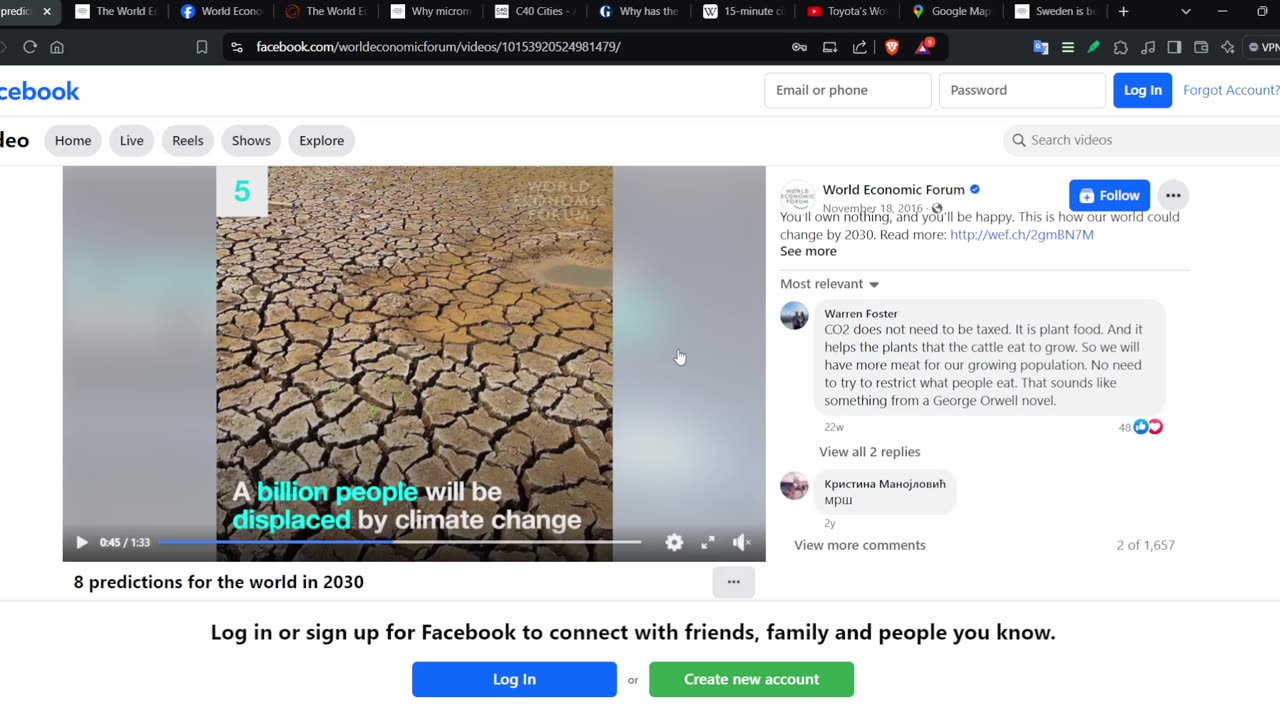Image resolution: width=1280 pixels, height=720 pixels.
Task: Select the Explore tab
Action: (x=322, y=140)
